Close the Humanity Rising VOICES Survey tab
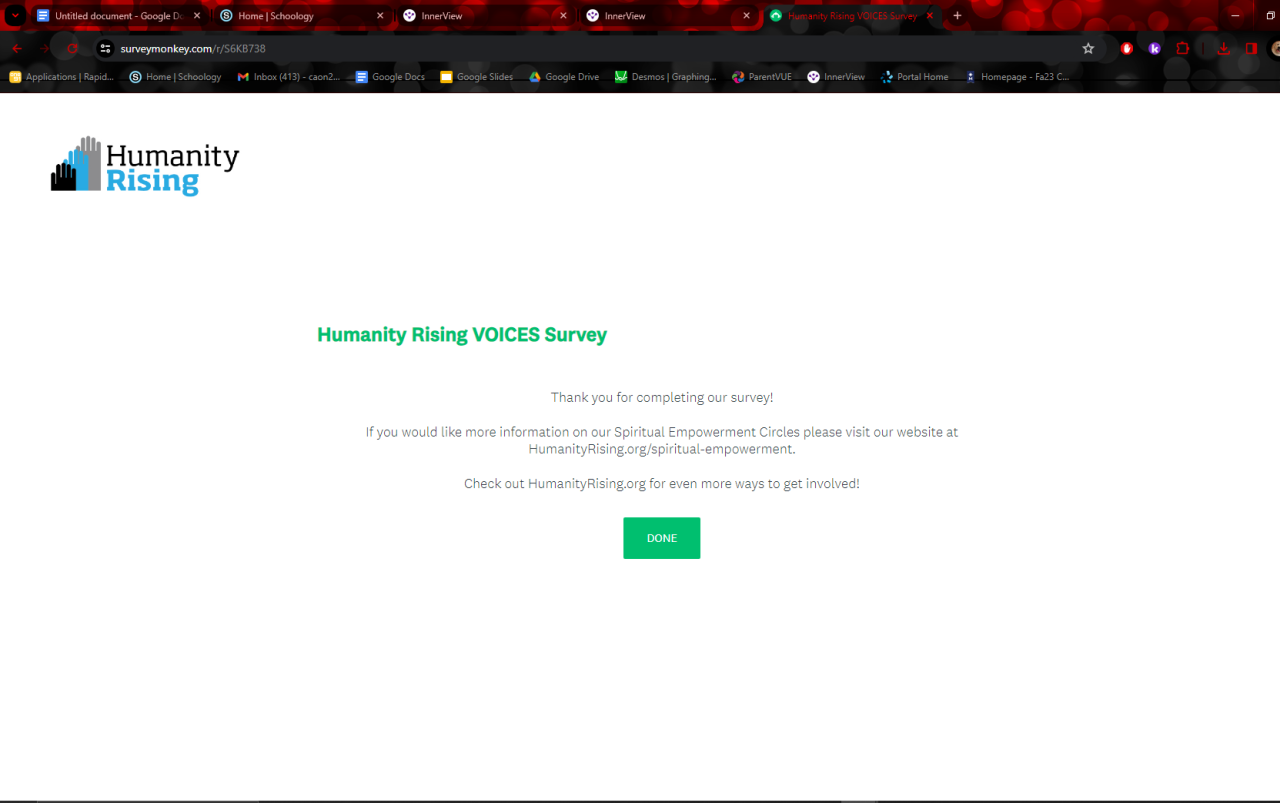This screenshot has width=1280, height=803. pos(930,16)
